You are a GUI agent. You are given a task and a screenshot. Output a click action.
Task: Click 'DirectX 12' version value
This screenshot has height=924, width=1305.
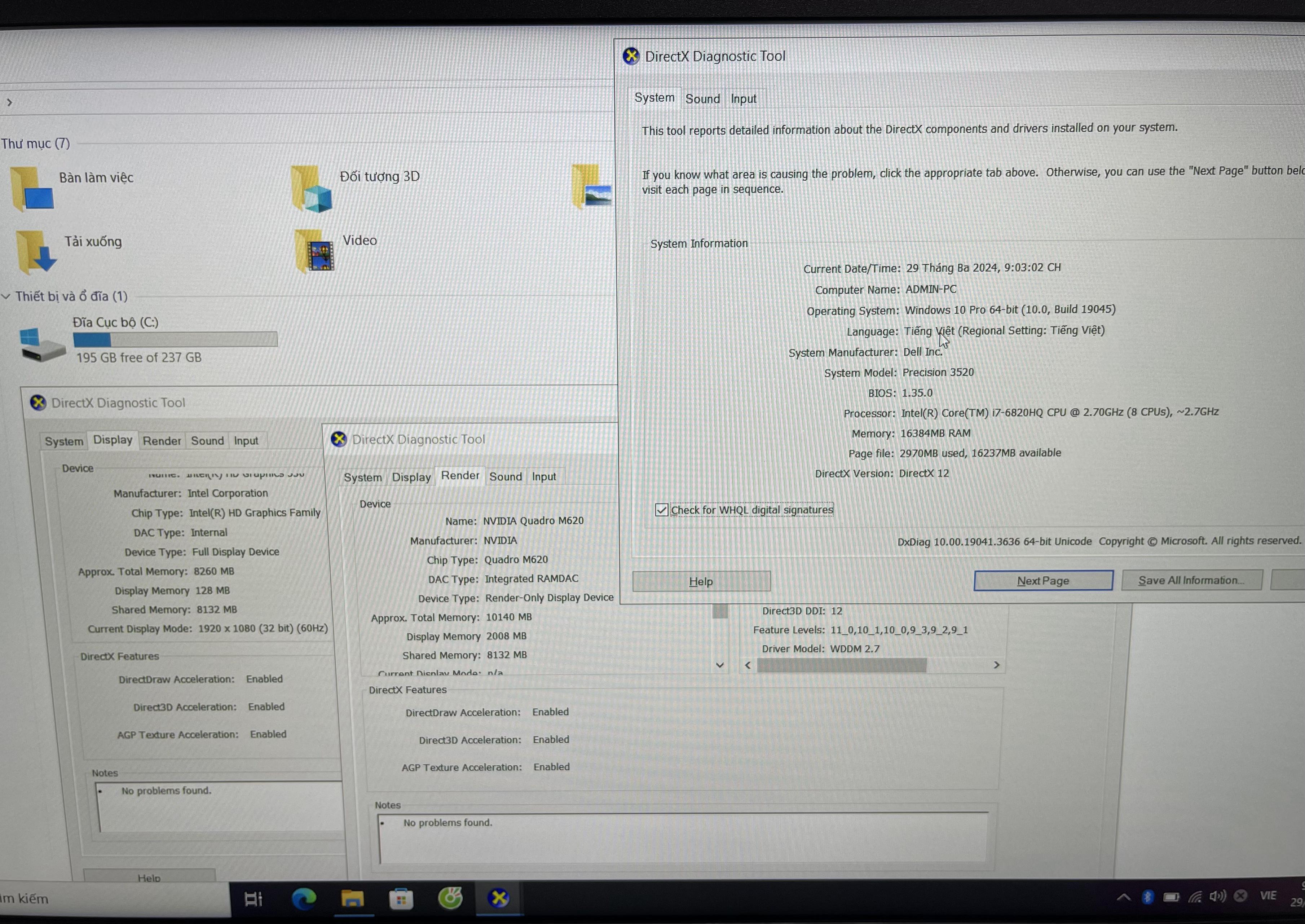tap(924, 474)
